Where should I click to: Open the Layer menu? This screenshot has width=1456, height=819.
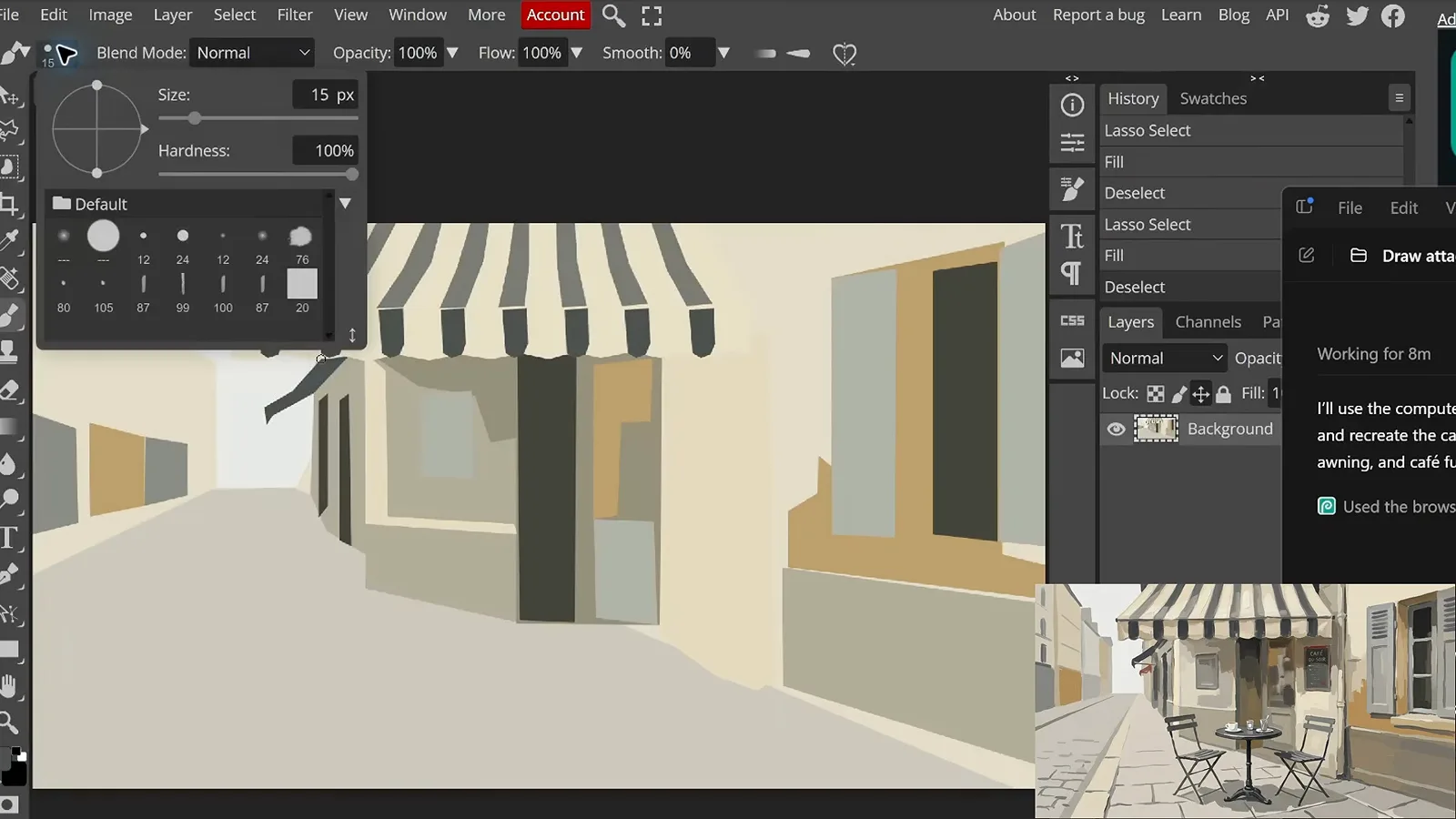click(x=173, y=15)
